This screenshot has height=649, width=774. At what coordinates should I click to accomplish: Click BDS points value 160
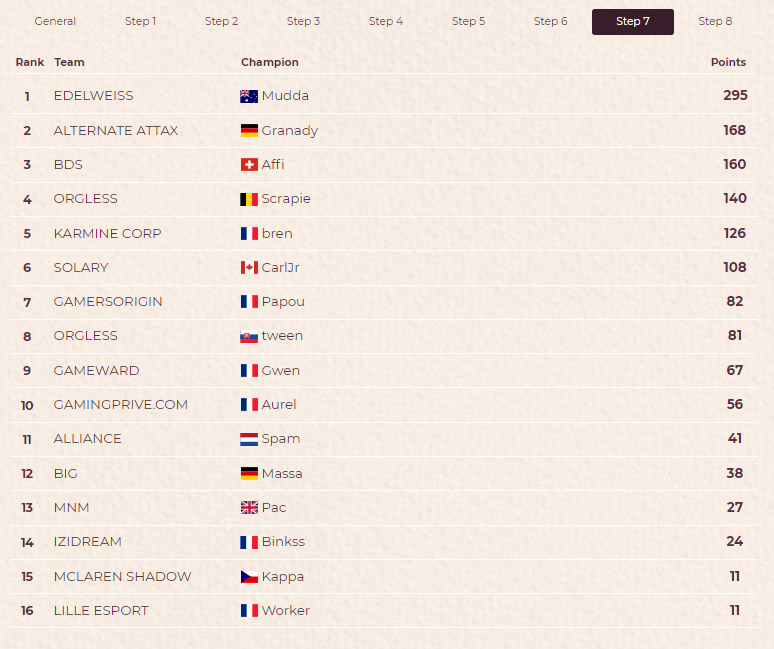(735, 164)
